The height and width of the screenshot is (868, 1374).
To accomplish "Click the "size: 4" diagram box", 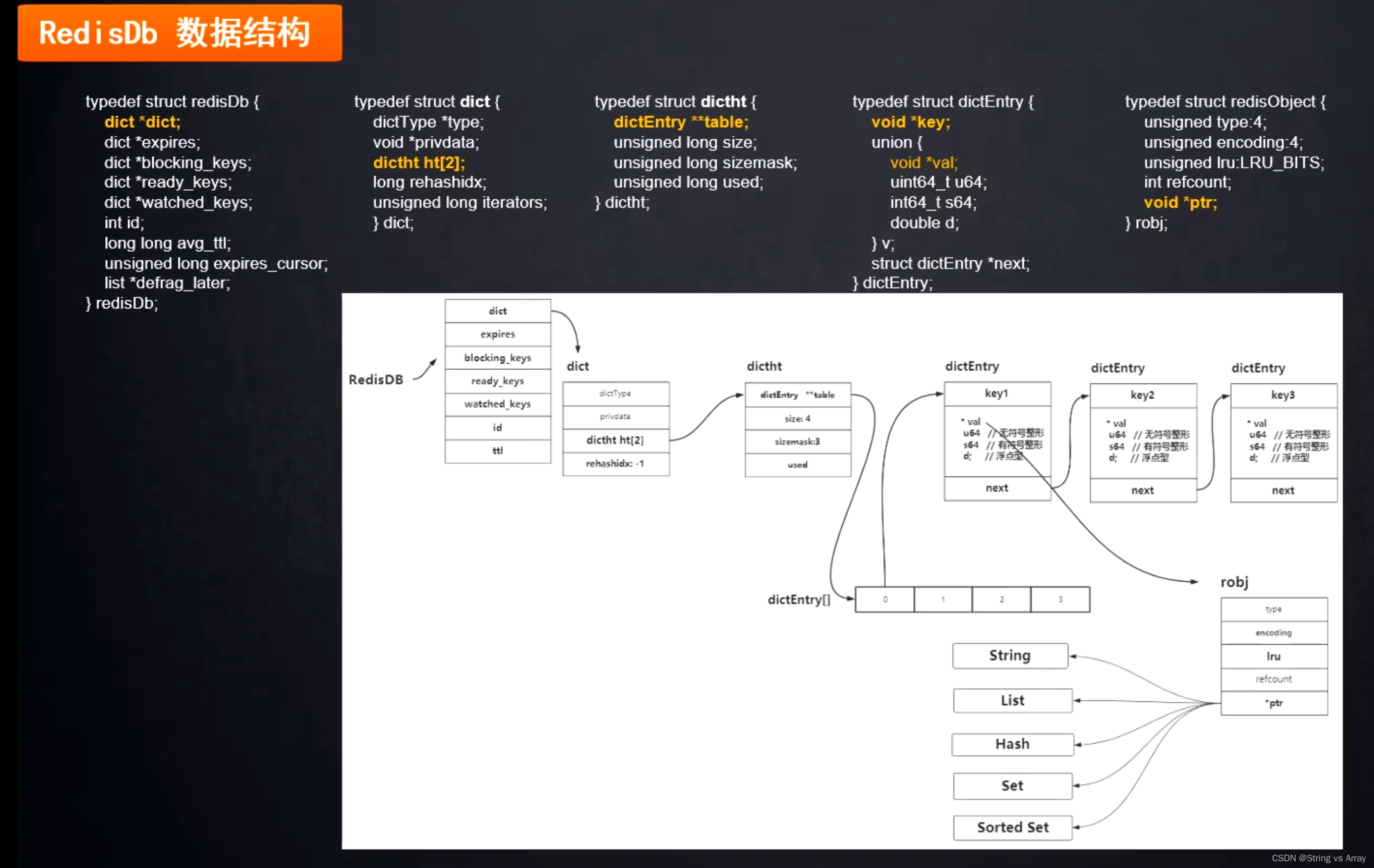I will (797, 419).
